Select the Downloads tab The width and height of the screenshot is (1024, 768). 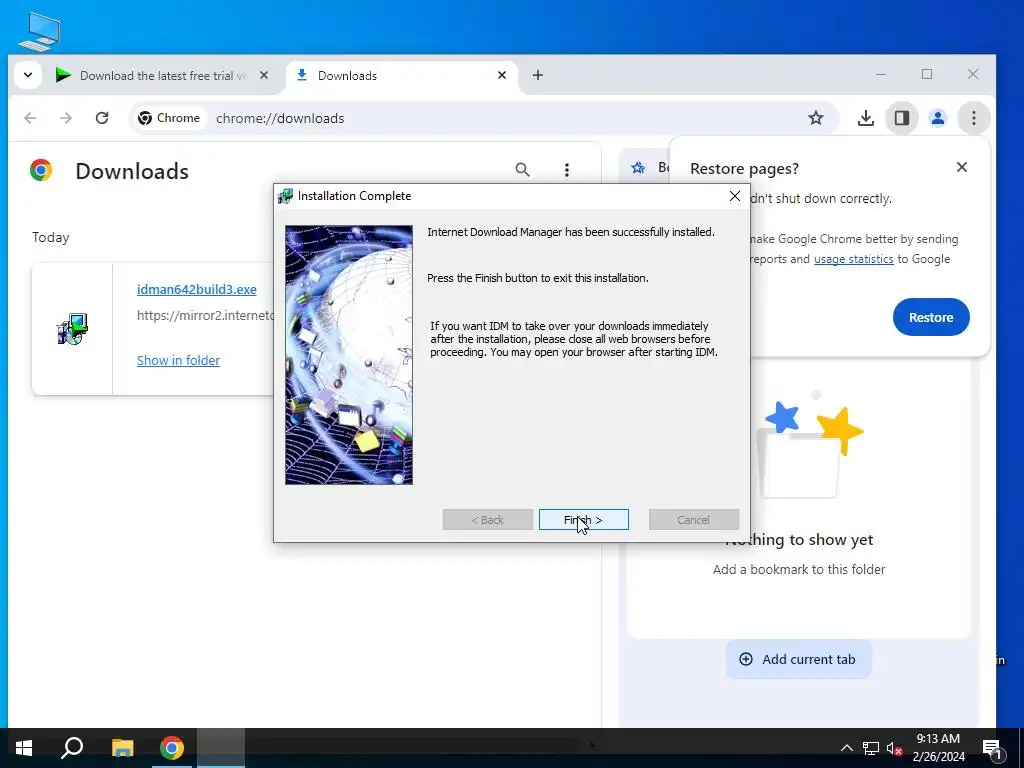pyautogui.click(x=400, y=76)
